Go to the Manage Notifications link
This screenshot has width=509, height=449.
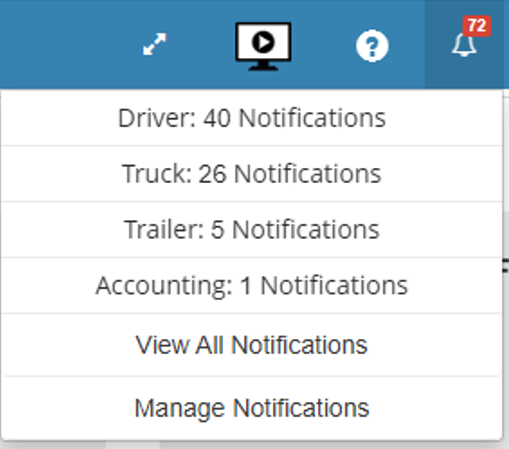[252, 408]
